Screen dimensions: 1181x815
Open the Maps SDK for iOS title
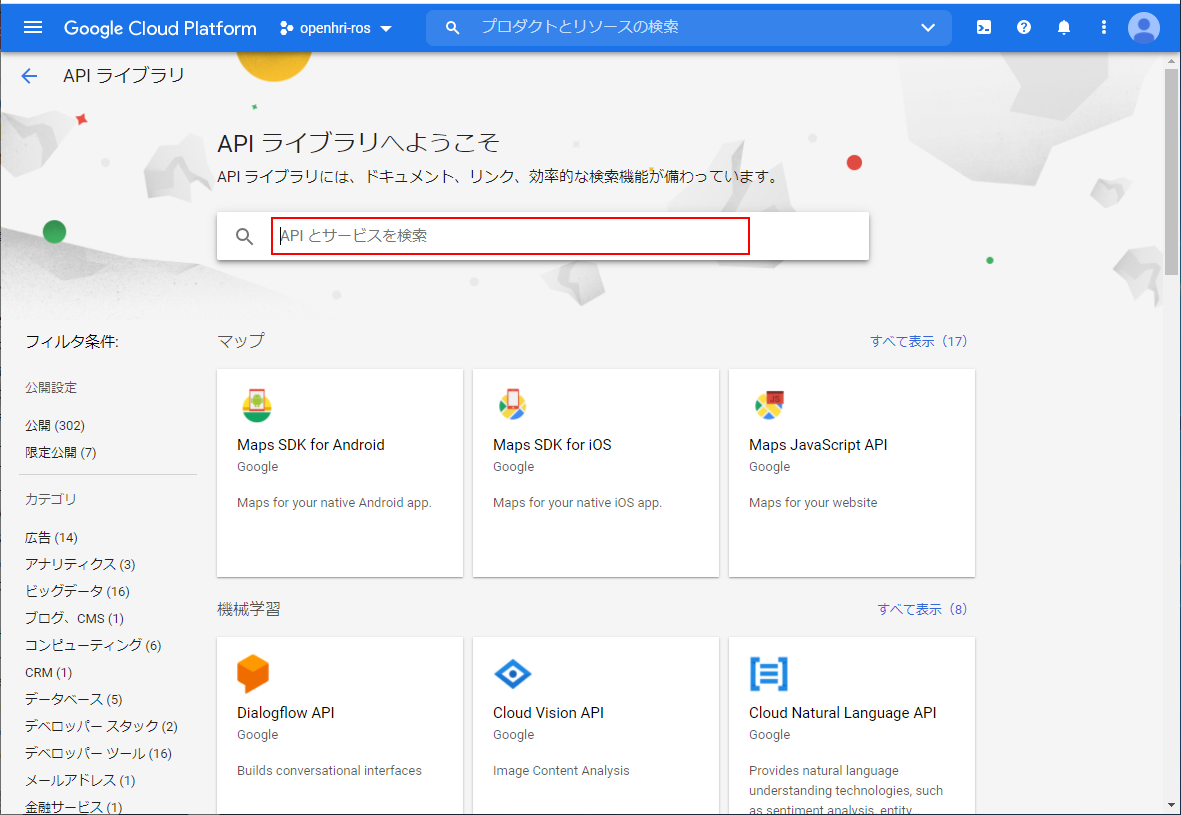pos(552,445)
